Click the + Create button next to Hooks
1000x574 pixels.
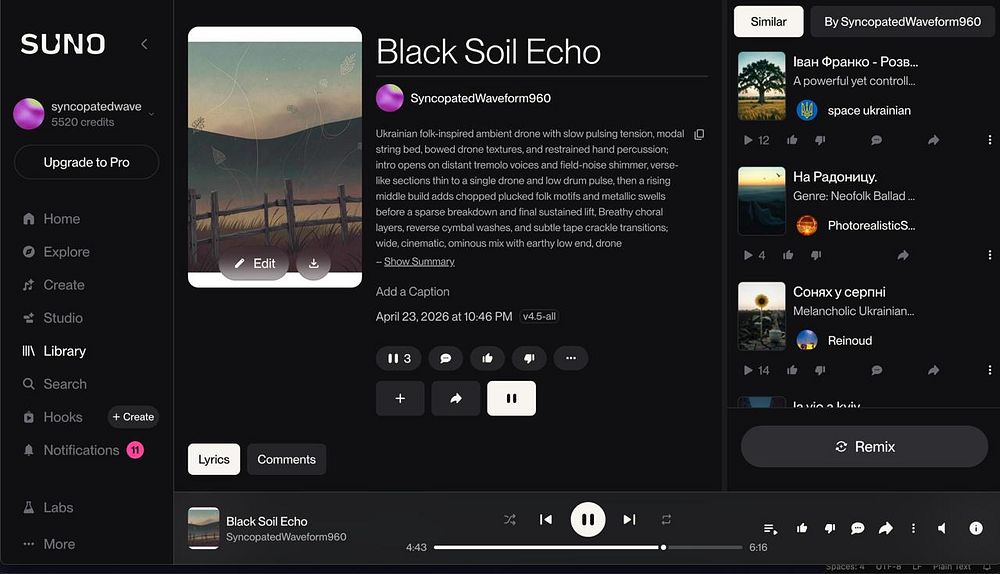point(133,416)
